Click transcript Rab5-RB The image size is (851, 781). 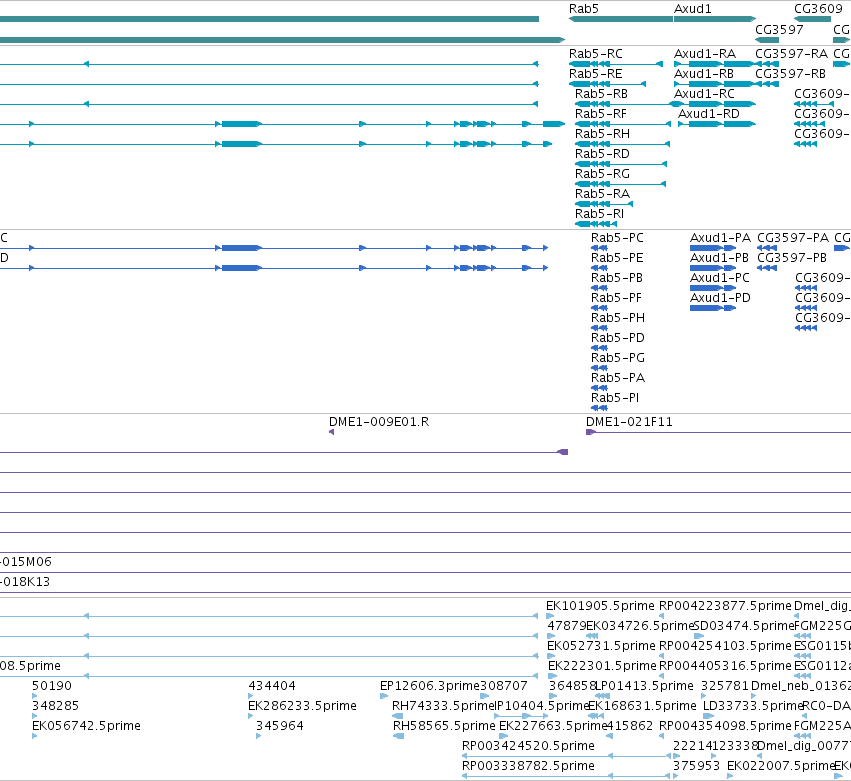point(601,94)
